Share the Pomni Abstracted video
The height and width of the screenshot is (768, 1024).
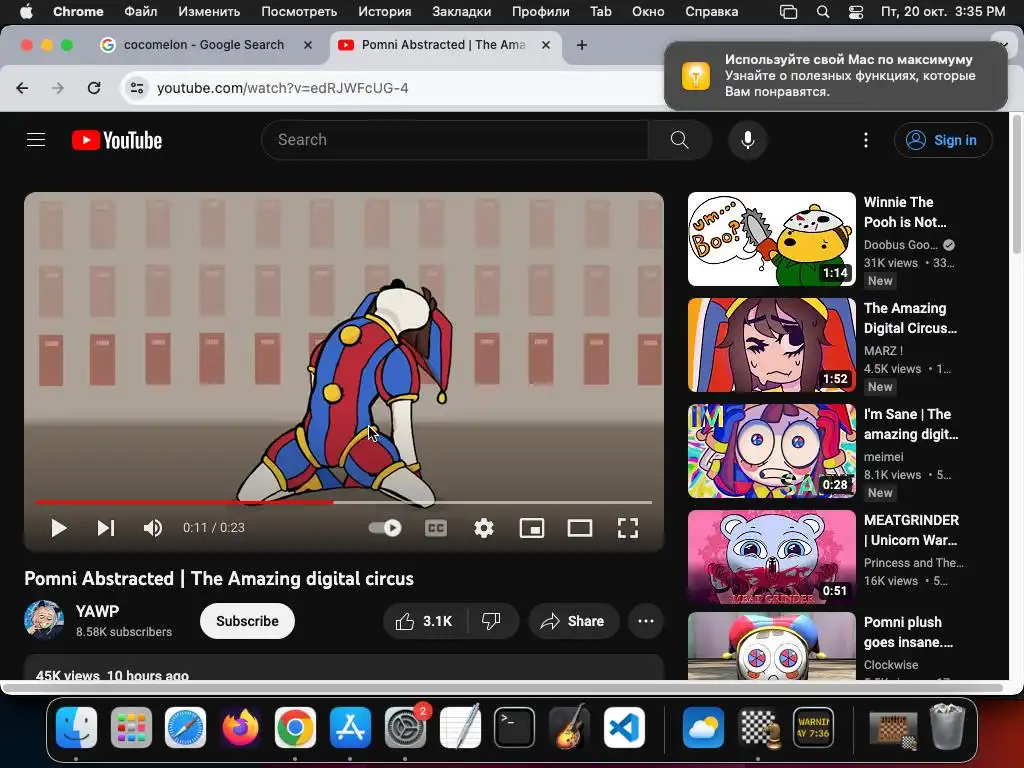click(x=572, y=621)
